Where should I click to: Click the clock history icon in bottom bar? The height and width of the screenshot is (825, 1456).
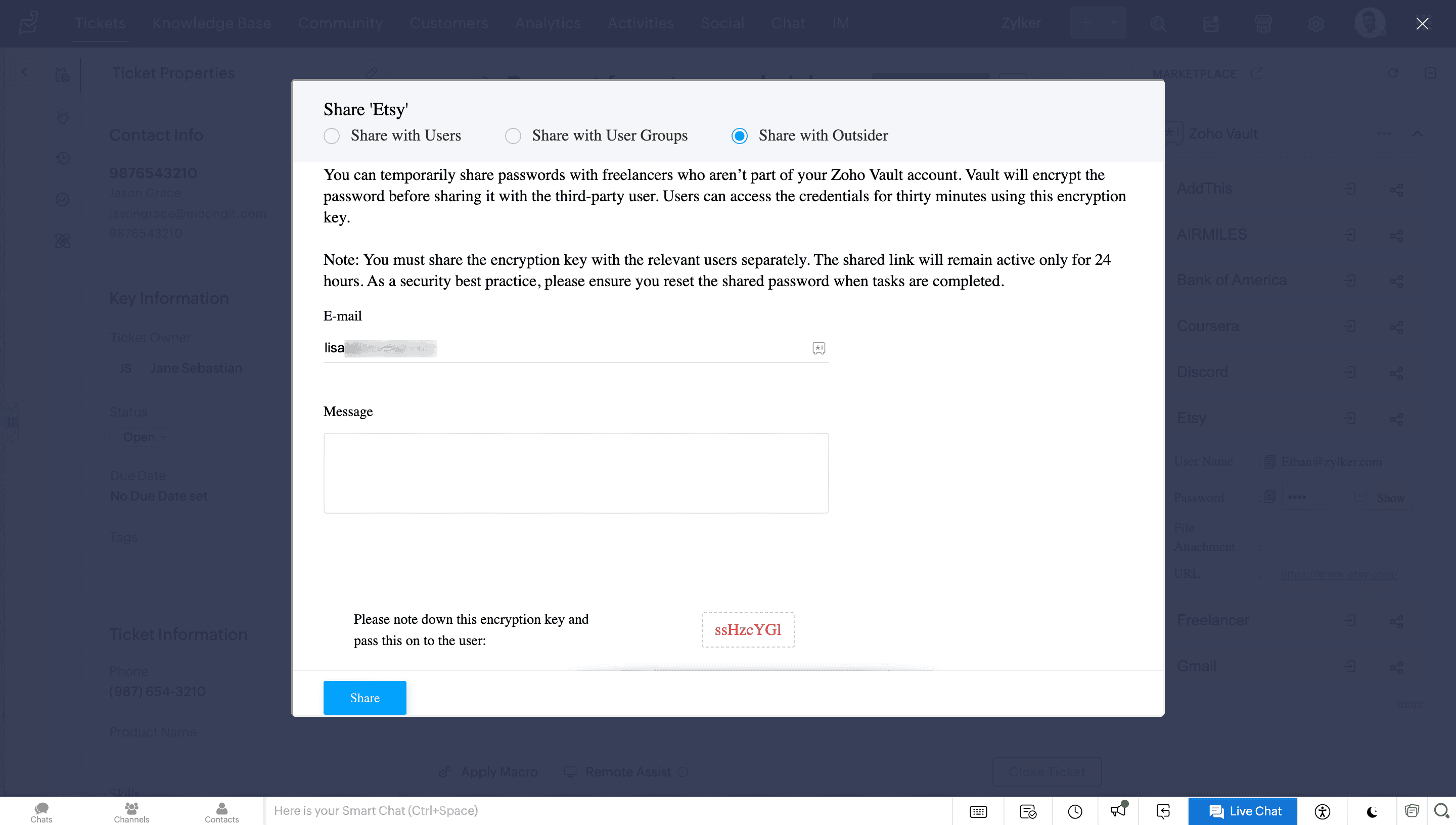[1075, 811]
